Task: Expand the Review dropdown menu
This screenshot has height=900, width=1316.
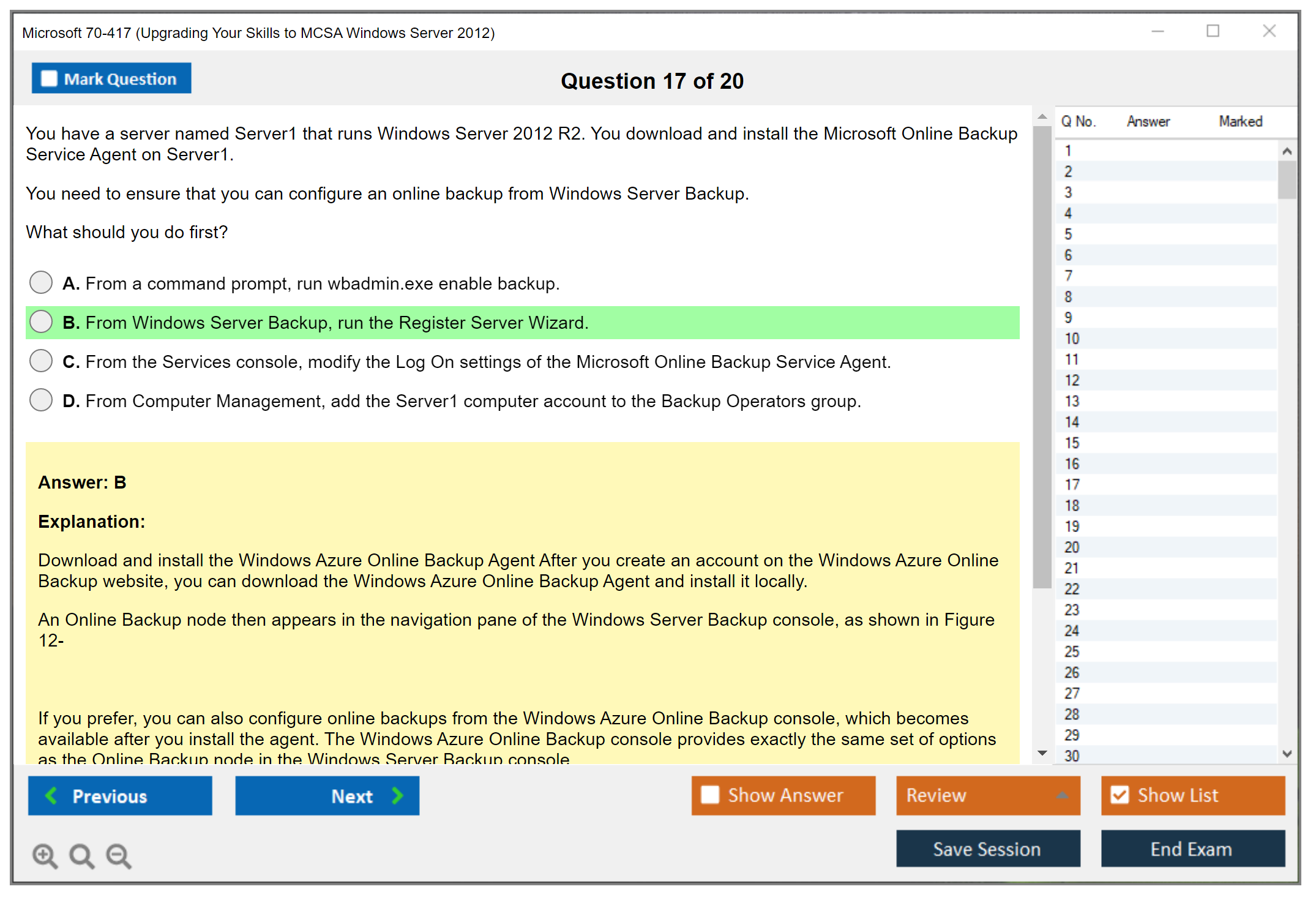Action: coord(1062,795)
